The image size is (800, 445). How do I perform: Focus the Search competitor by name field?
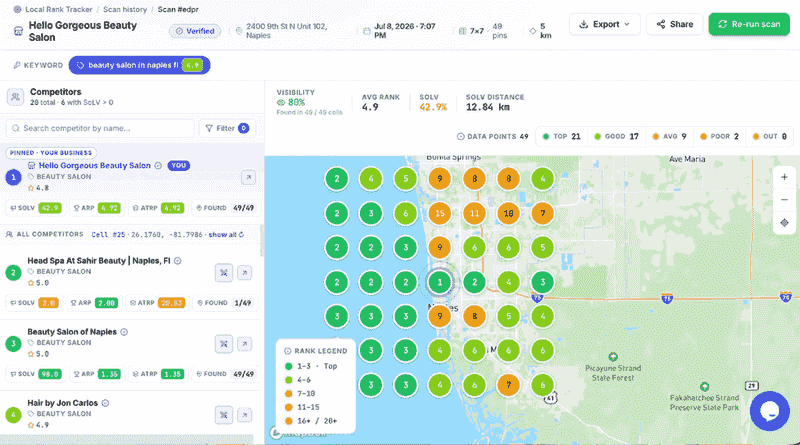pyautogui.click(x=100, y=128)
